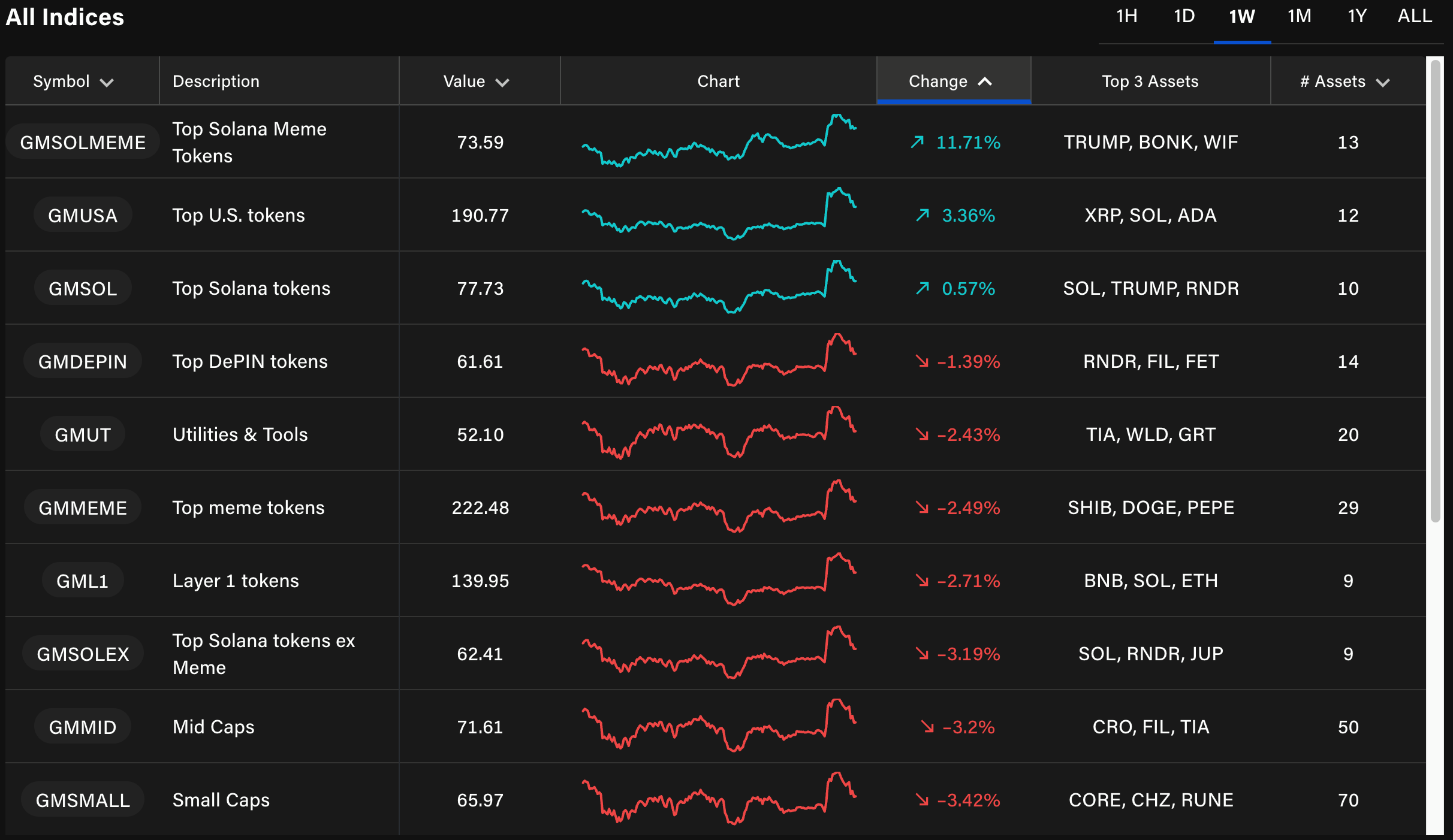This screenshot has width=1453, height=840.
Task: Open the GMSMALL symbol pill
Action: [83, 800]
